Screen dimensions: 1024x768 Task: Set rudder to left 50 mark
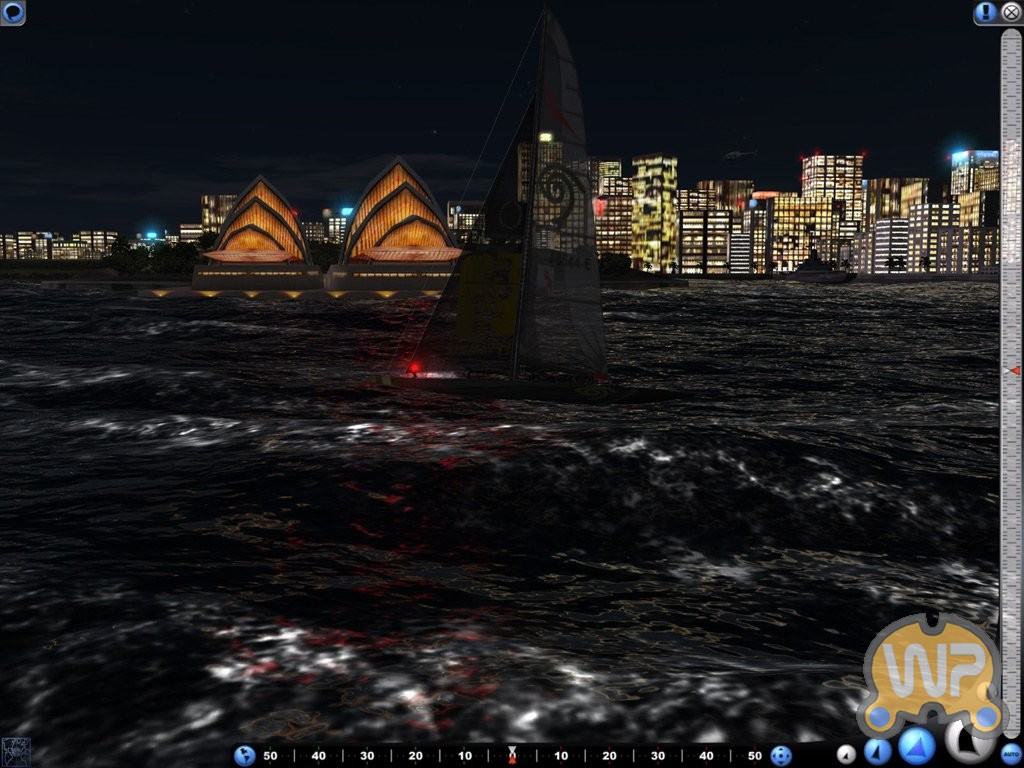point(270,756)
